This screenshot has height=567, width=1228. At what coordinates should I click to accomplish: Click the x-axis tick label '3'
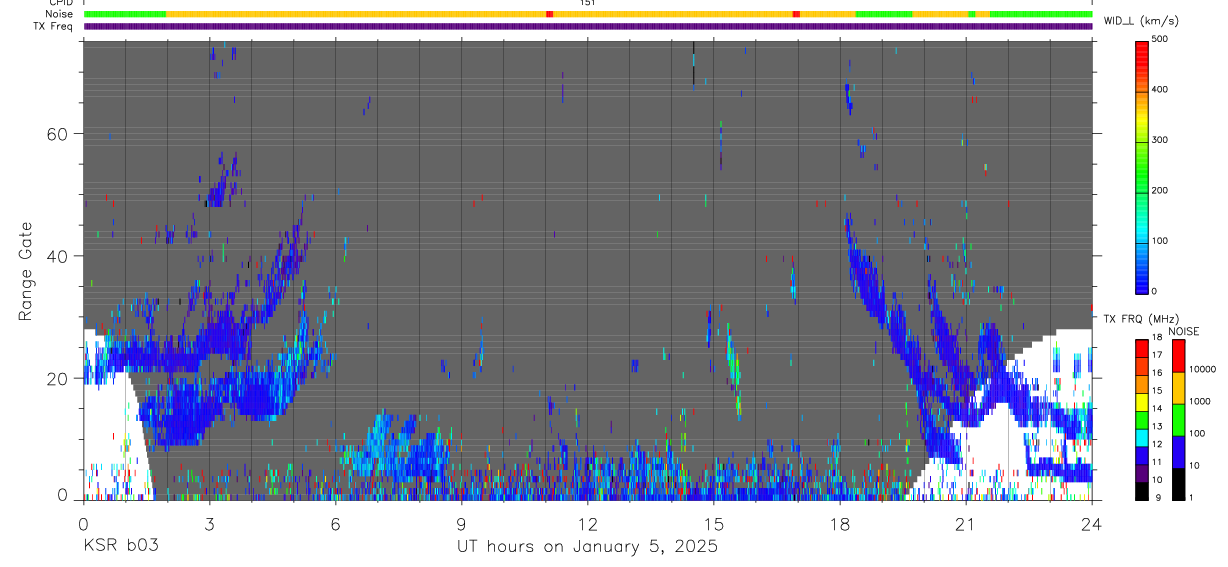[209, 523]
